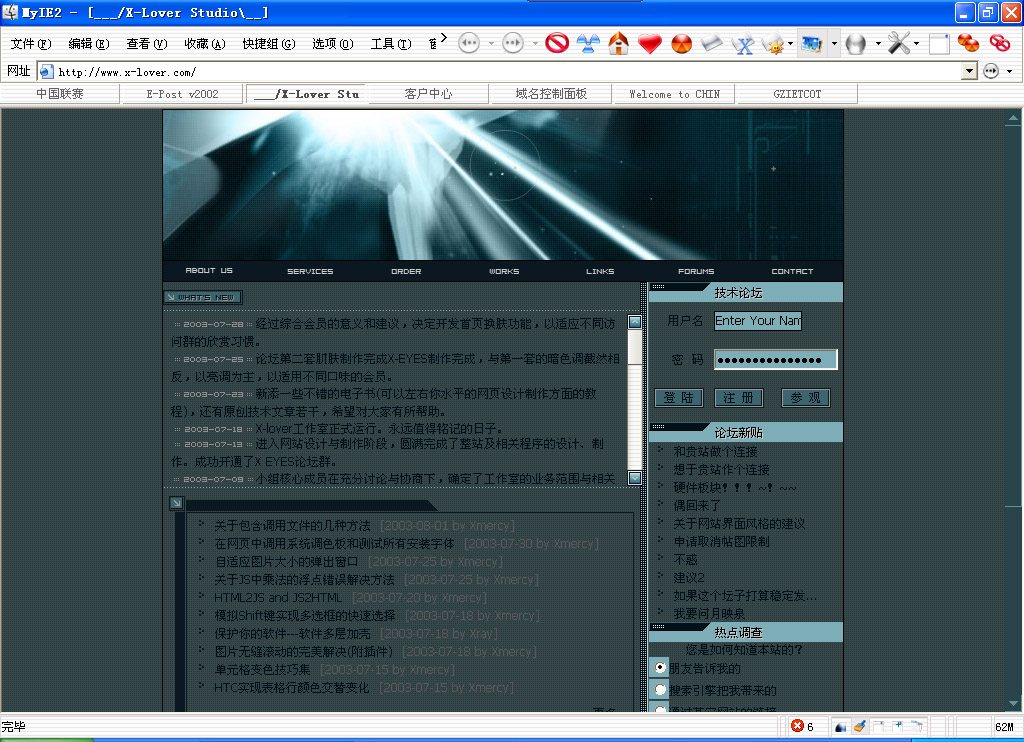Click the broom cleanup icon in status bar
The width and height of the screenshot is (1024, 742).
(x=860, y=726)
